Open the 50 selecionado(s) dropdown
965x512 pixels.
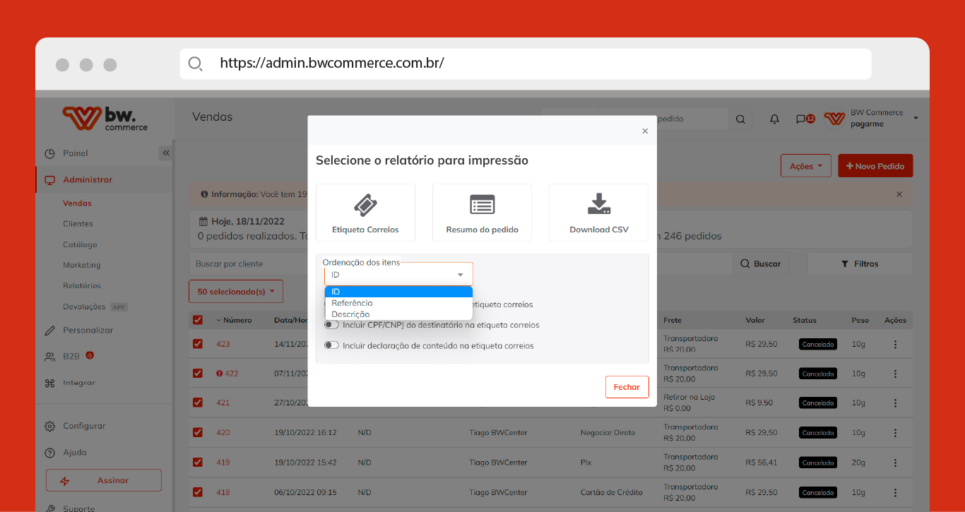click(236, 292)
